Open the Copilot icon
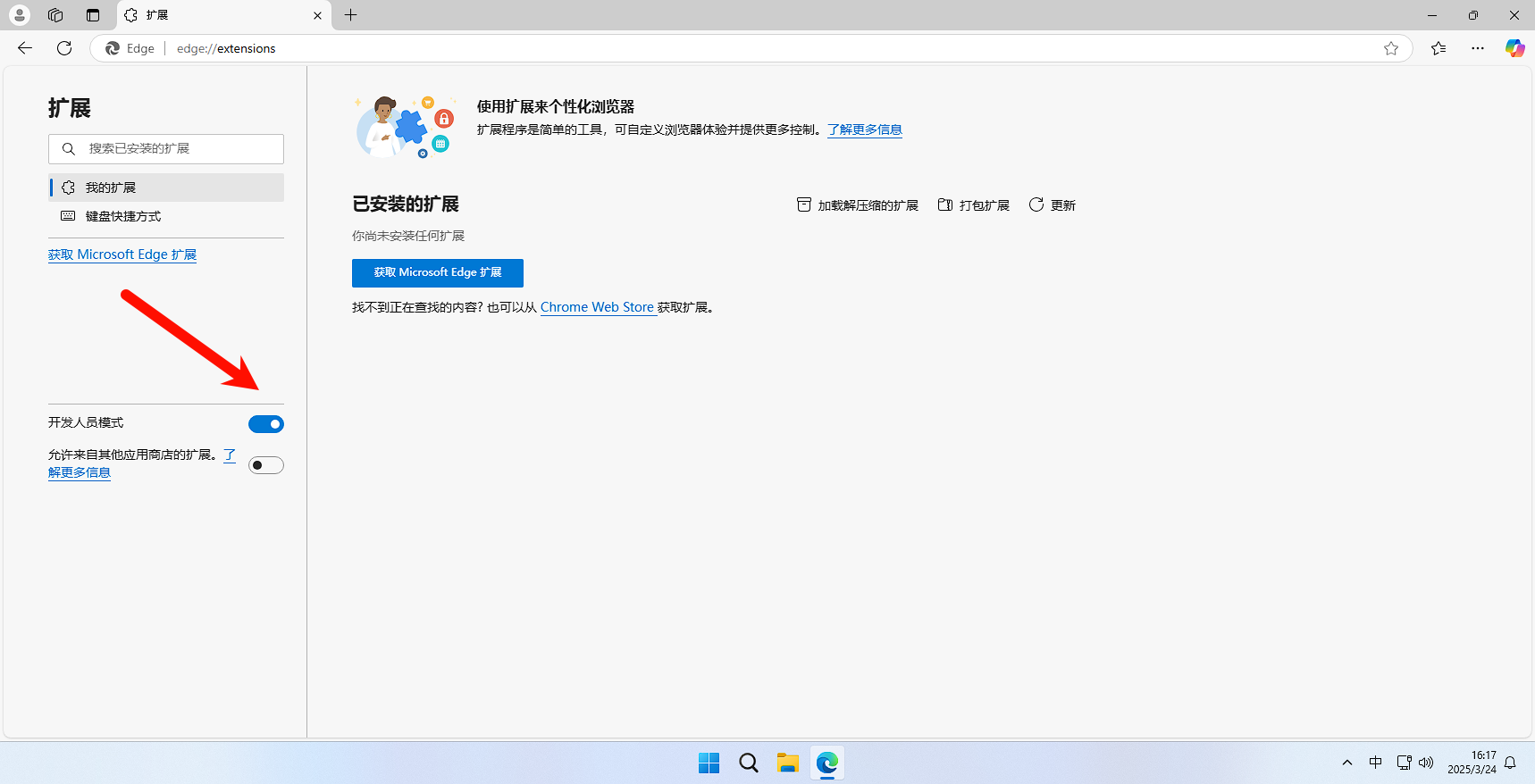The image size is (1535, 784). click(x=1514, y=48)
